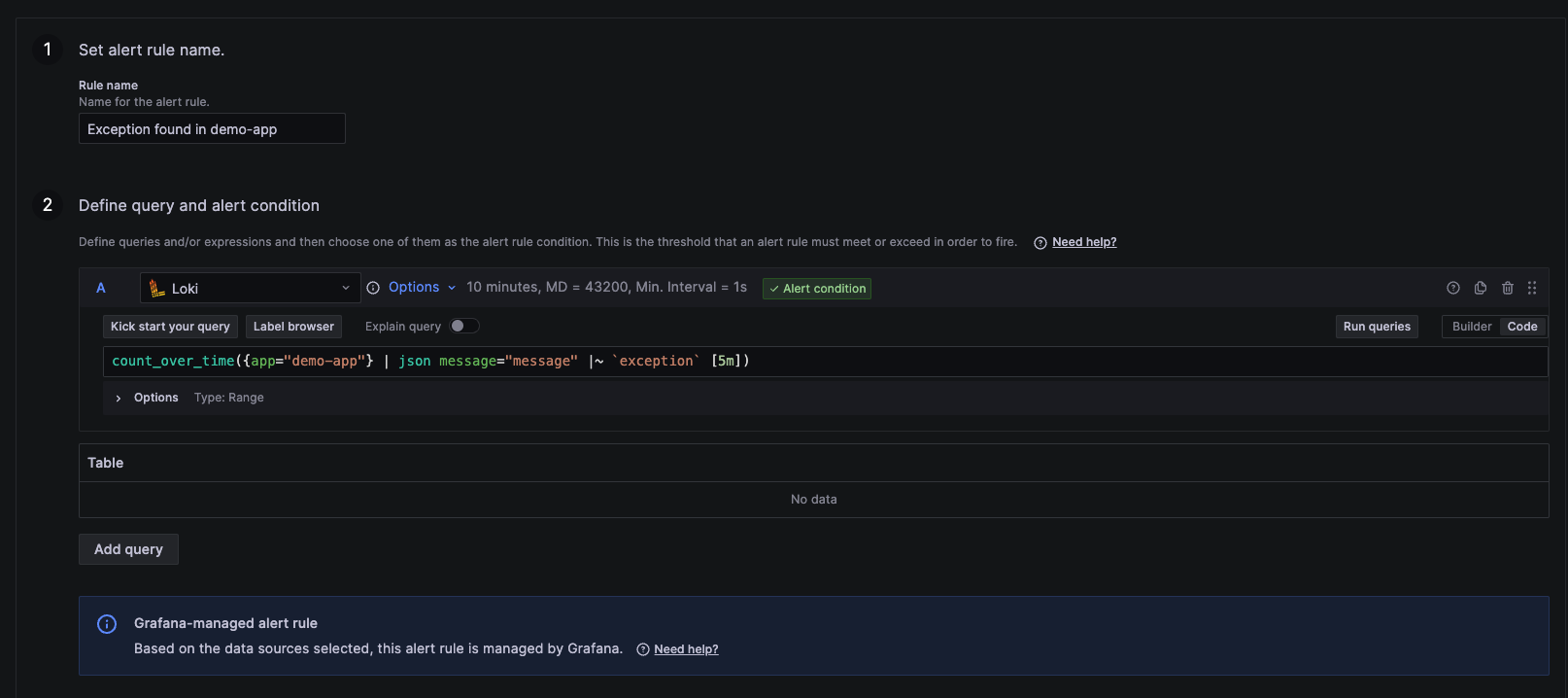Image resolution: width=1568 pixels, height=698 pixels.
Task: Click the Add query button
Action: pos(128,549)
